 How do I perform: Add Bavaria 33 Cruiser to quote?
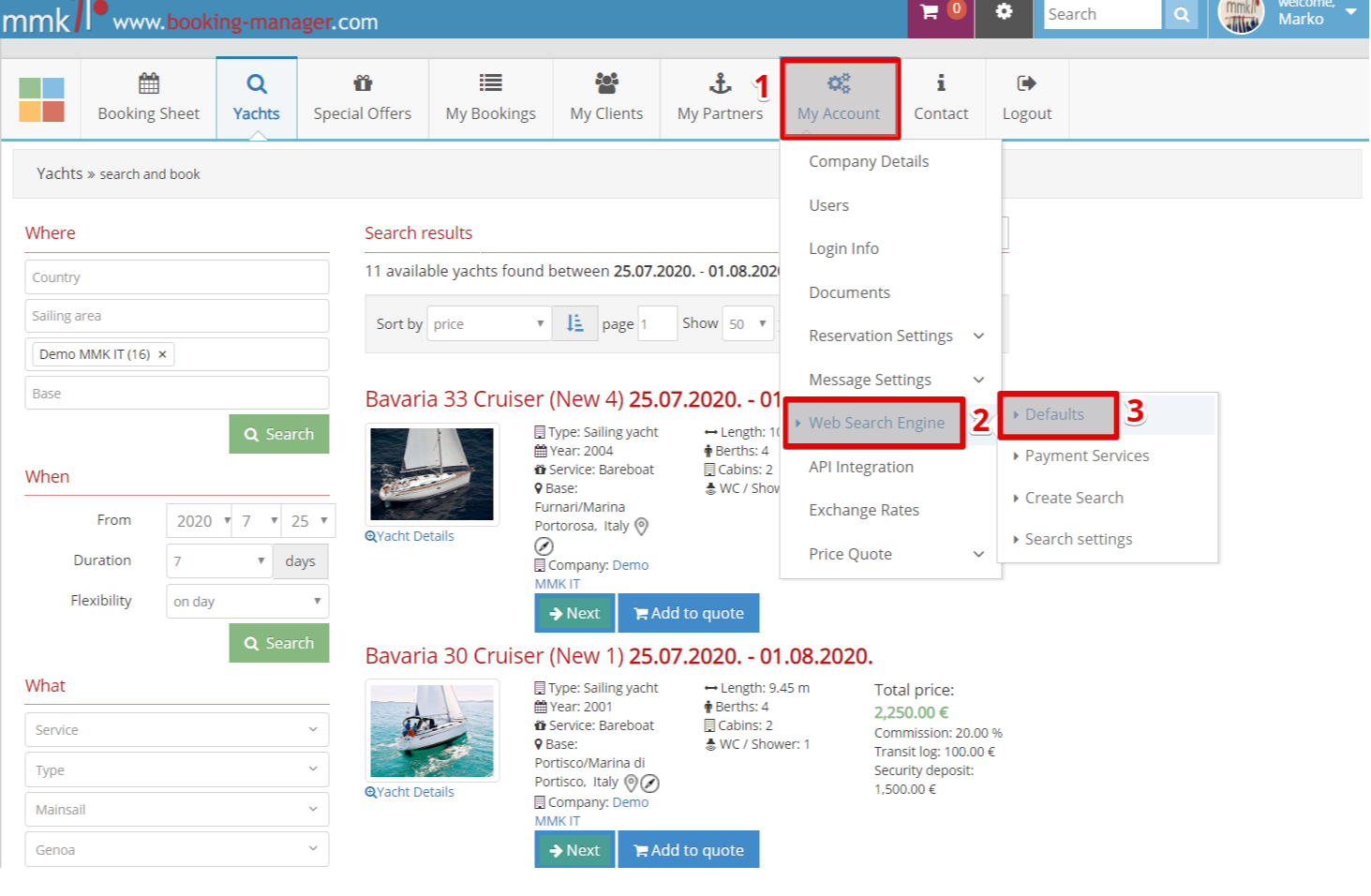pos(689,613)
